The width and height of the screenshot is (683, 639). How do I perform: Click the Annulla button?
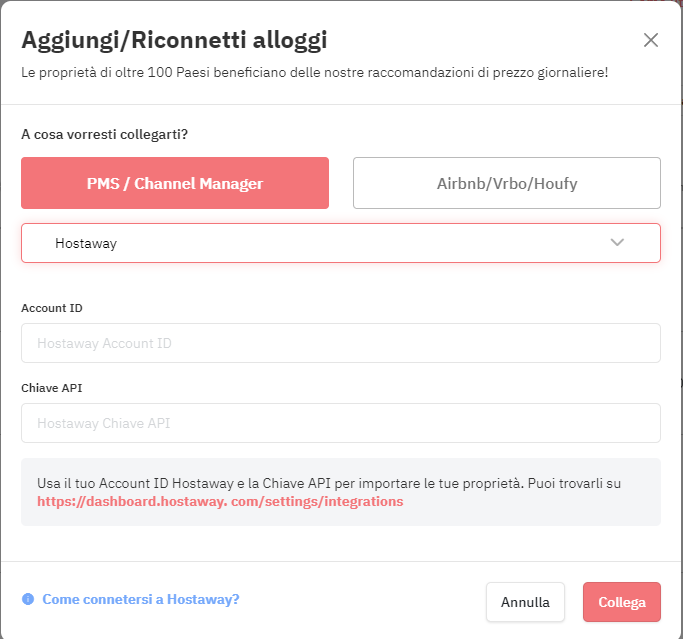pyautogui.click(x=525, y=602)
